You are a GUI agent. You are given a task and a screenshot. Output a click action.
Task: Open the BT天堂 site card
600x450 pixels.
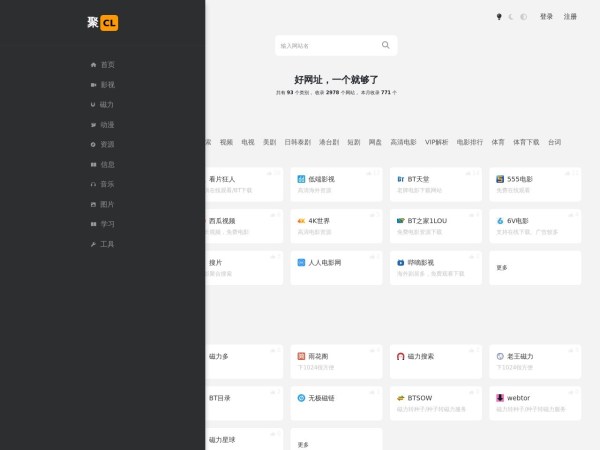point(434,184)
